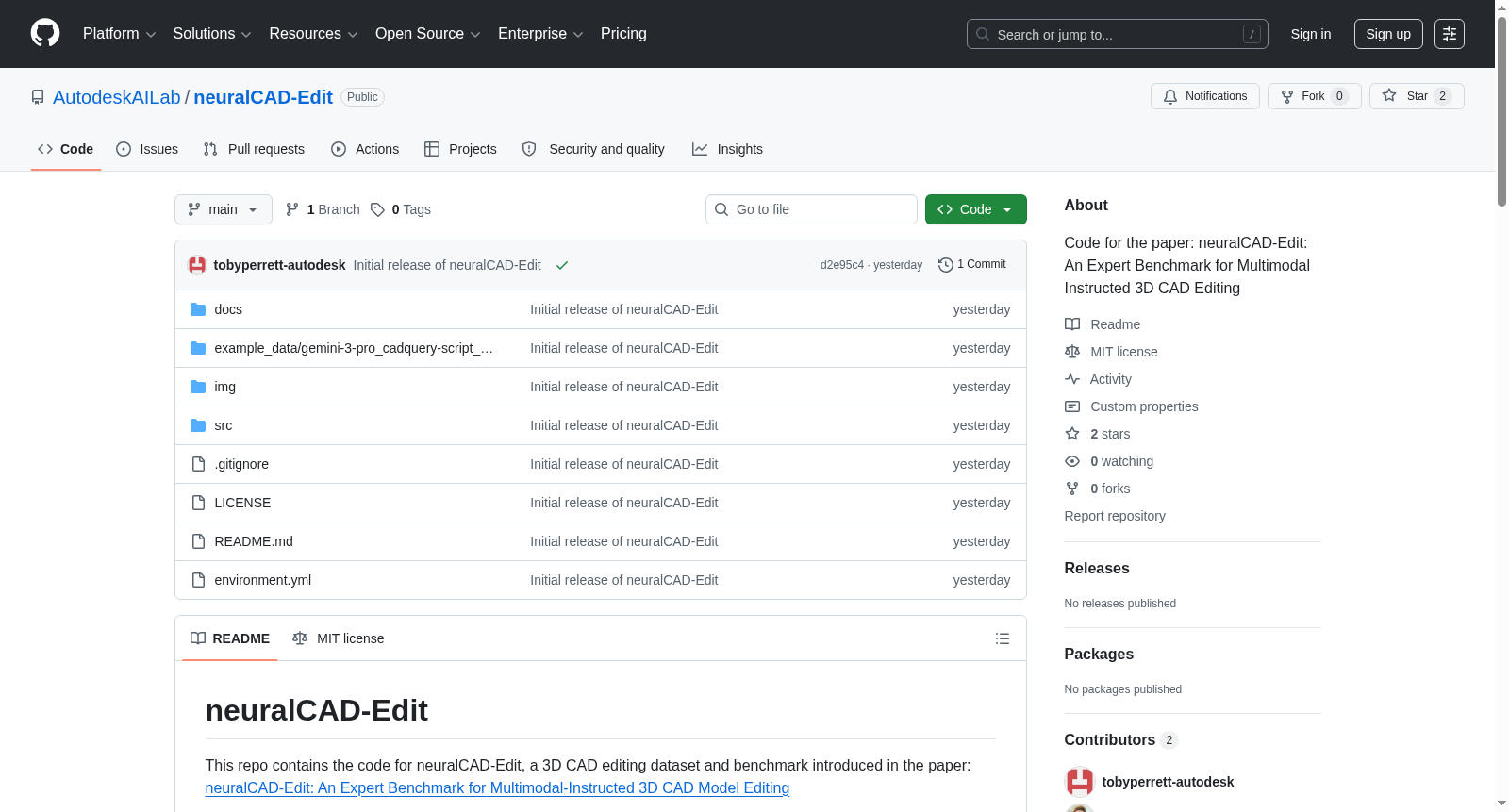Open the README outline list icon
1509x812 pixels.
[x=1003, y=638]
